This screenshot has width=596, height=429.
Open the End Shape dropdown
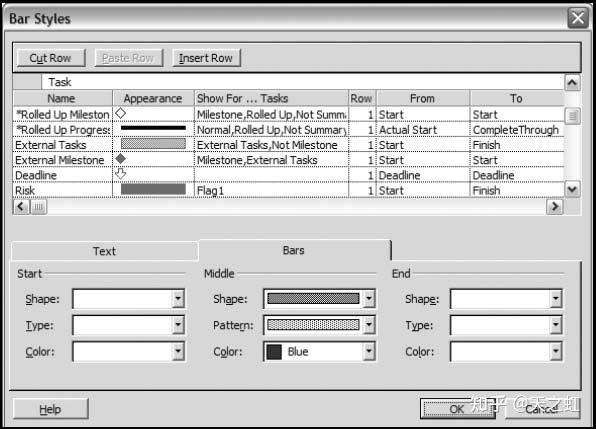555,299
